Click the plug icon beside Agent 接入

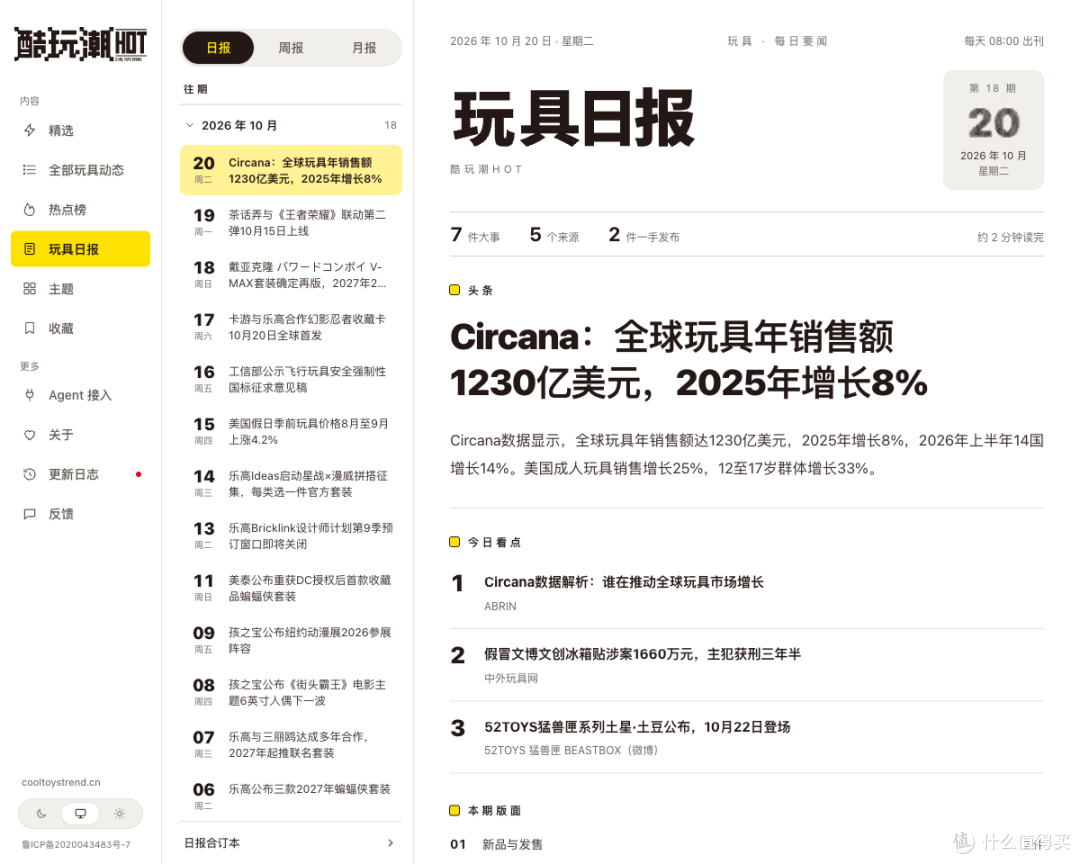coord(30,395)
